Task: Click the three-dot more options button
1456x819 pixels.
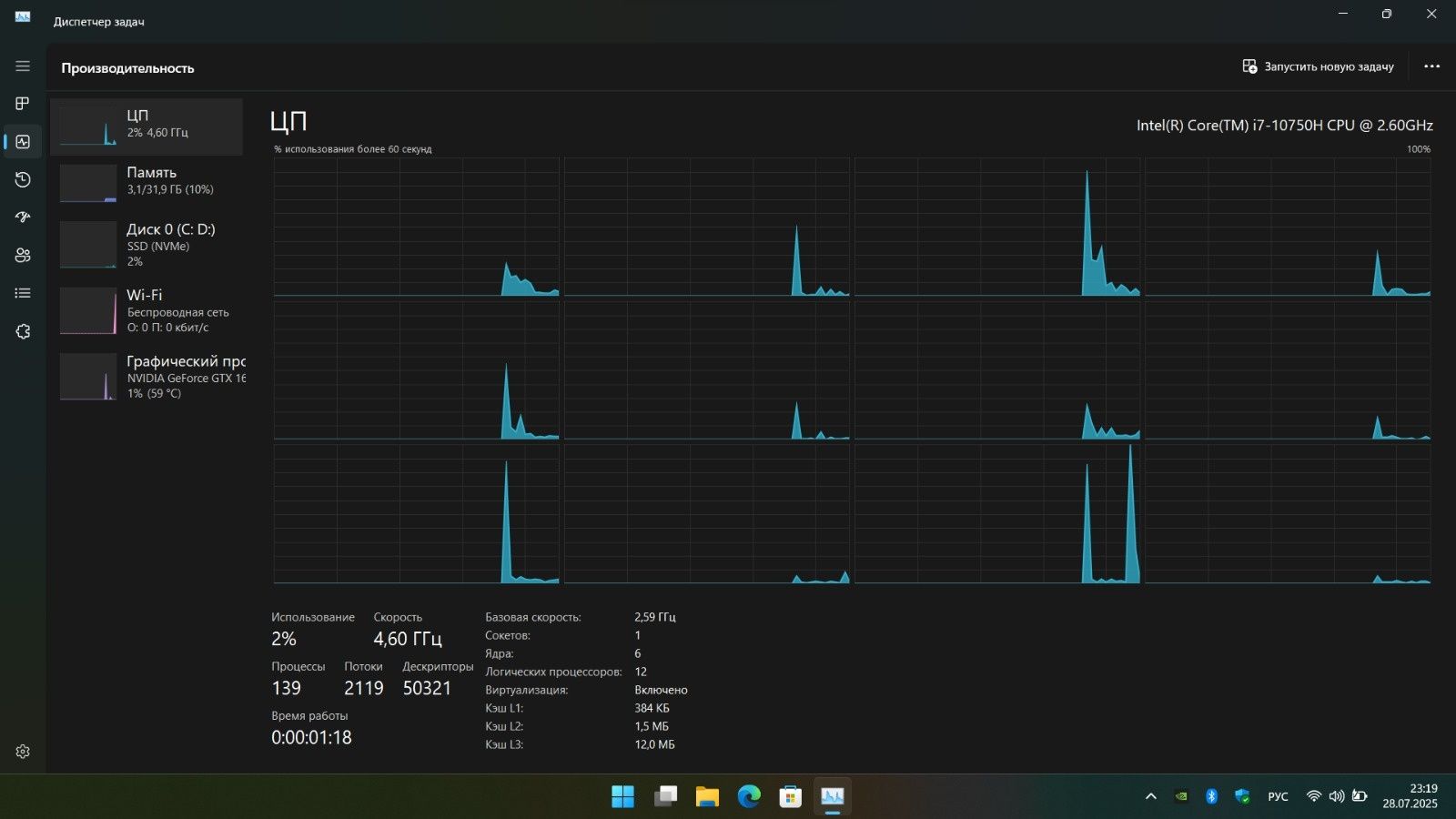Action: pyautogui.click(x=1431, y=66)
